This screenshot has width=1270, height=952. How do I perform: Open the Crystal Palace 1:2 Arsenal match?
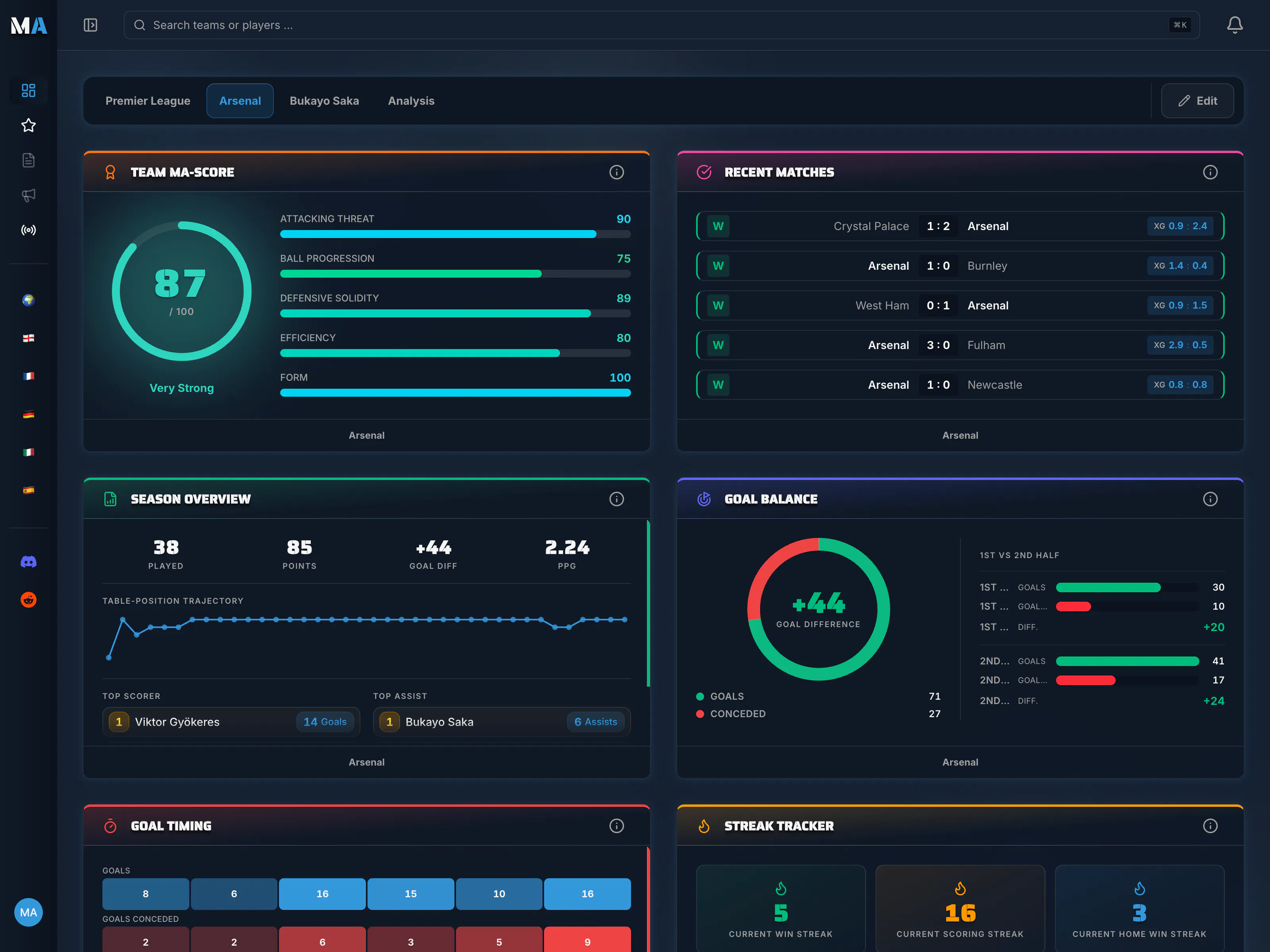pyautogui.click(x=960, y=226)
